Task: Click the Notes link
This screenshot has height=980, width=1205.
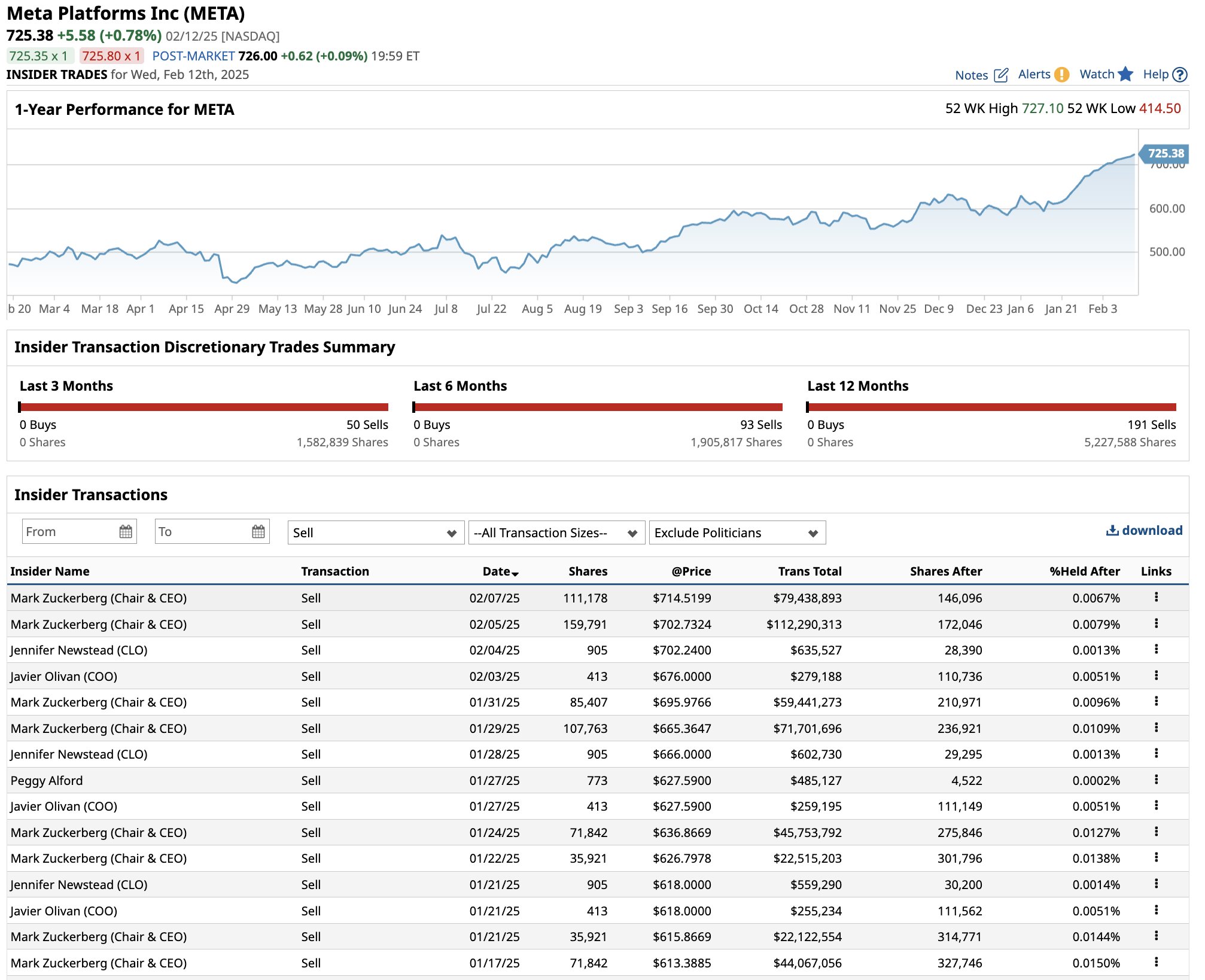Action: pos(971,75)
